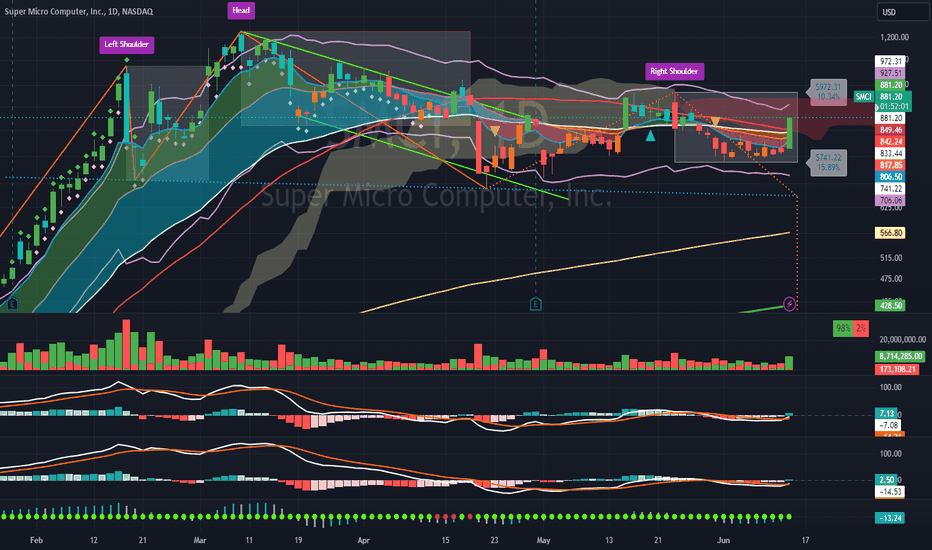
Task: Click the $972.31 10.34% target callout
Action: point(827,91)
